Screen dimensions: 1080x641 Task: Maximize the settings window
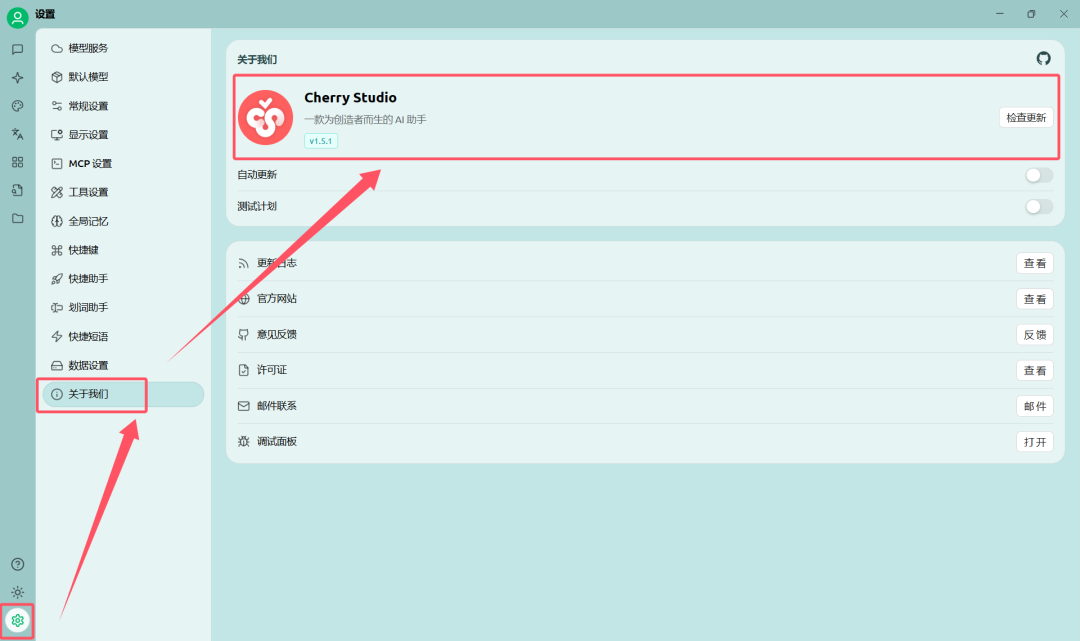coord(1031,14)
